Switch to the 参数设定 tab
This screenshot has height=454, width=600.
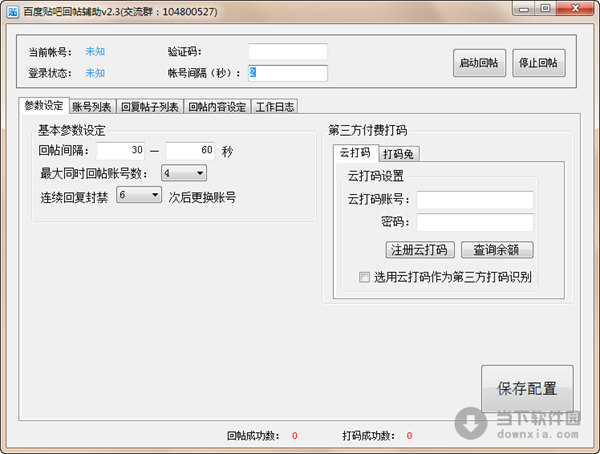[x=44, y=106]
